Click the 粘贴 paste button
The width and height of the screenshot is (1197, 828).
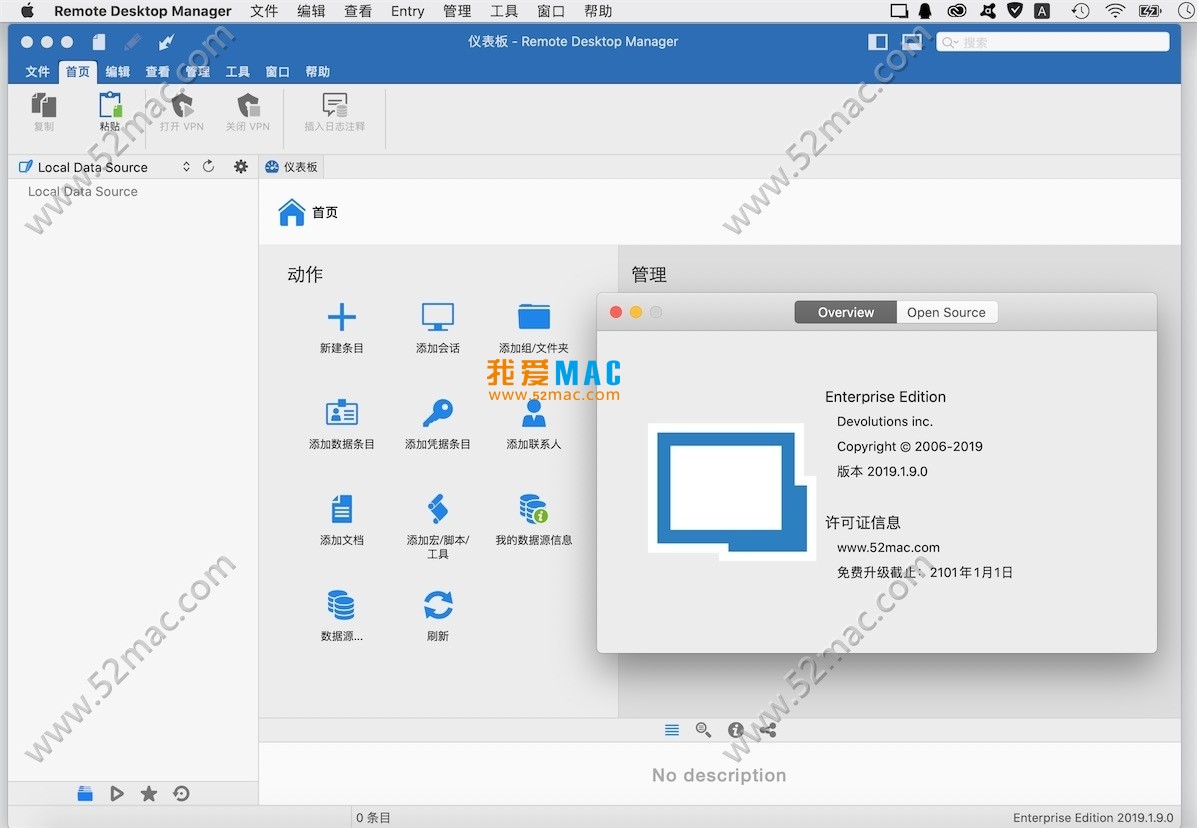tap(110, 110)
